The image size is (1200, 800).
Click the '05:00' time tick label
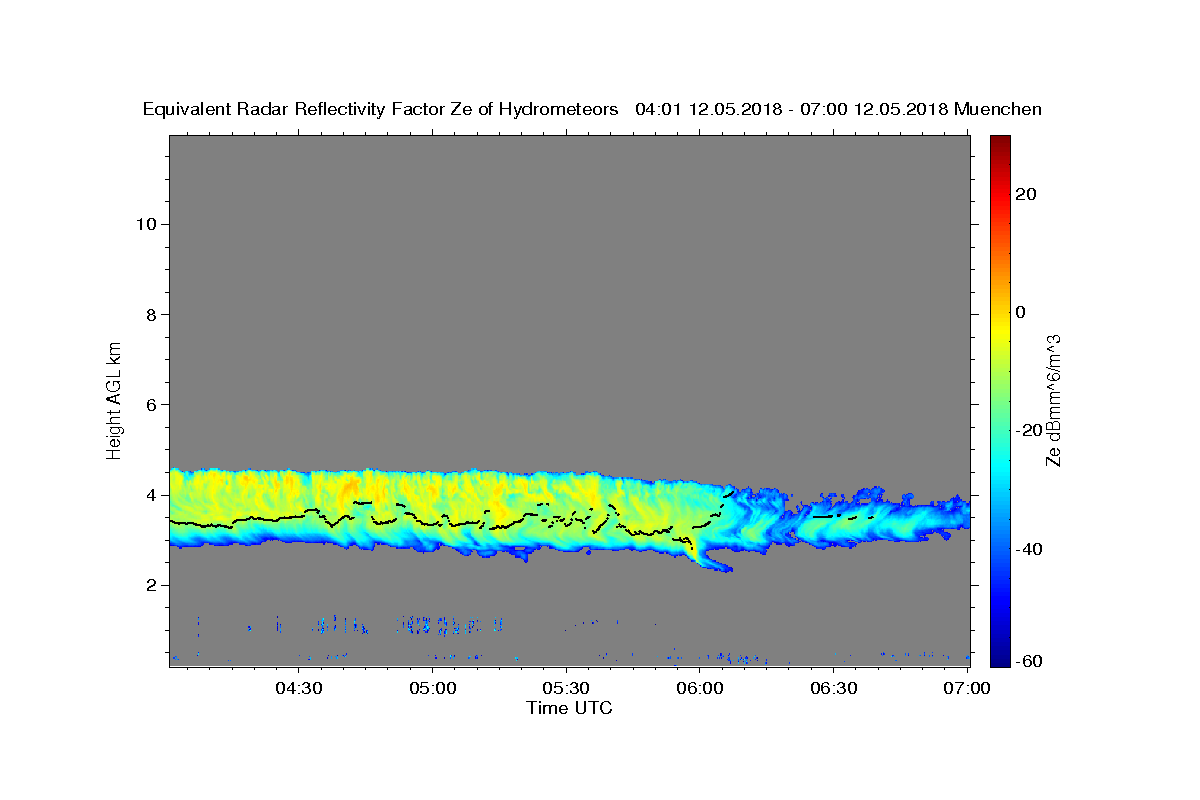click(x=432, y=688)
